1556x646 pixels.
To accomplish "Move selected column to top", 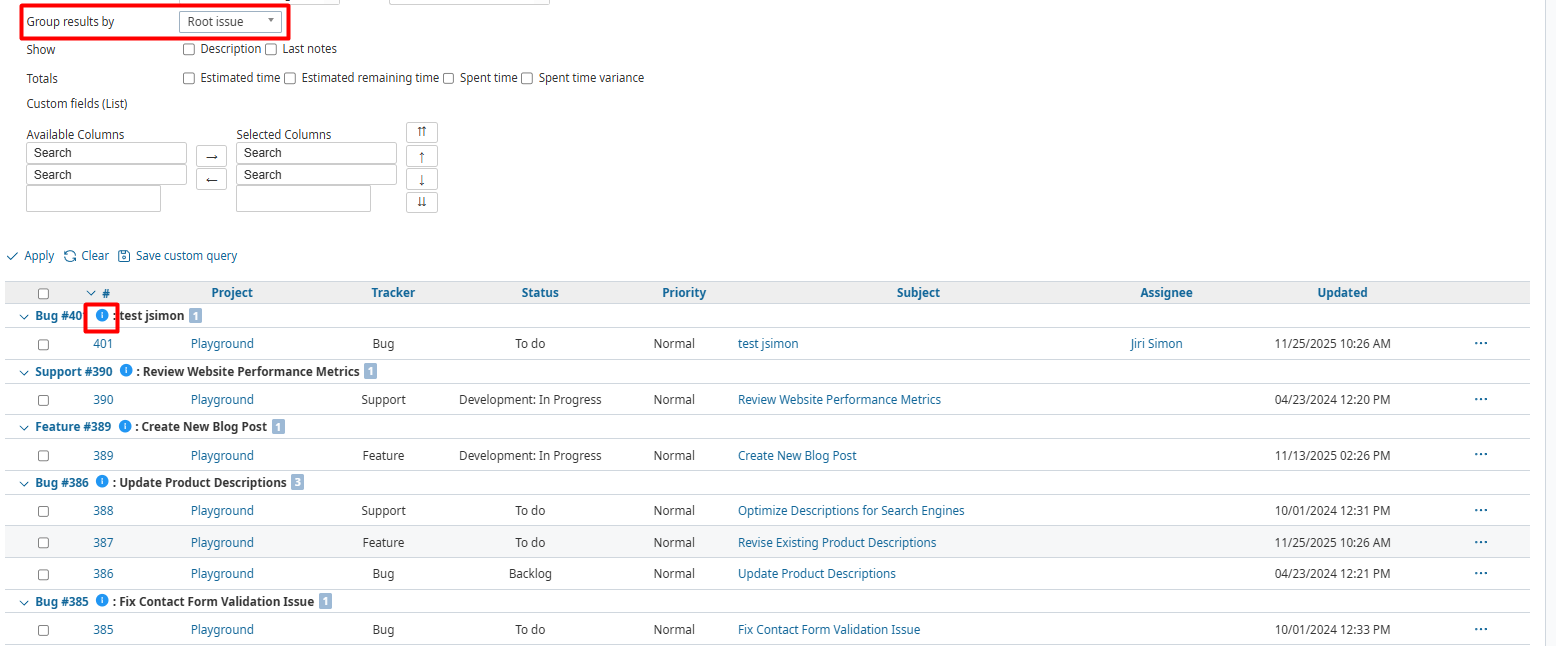I will [421, 133].
